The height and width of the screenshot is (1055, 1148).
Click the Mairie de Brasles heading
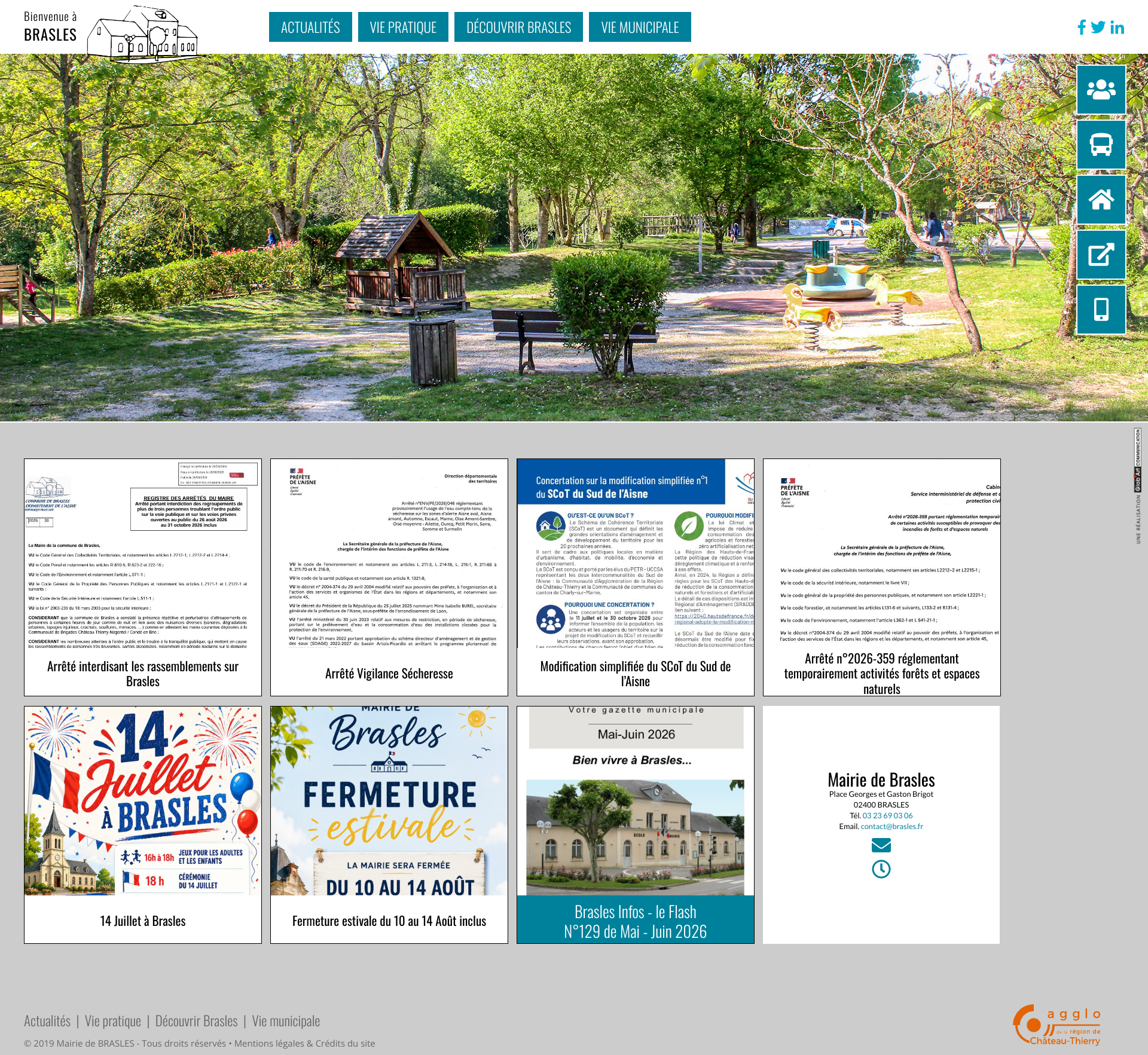tap(881, 780)
